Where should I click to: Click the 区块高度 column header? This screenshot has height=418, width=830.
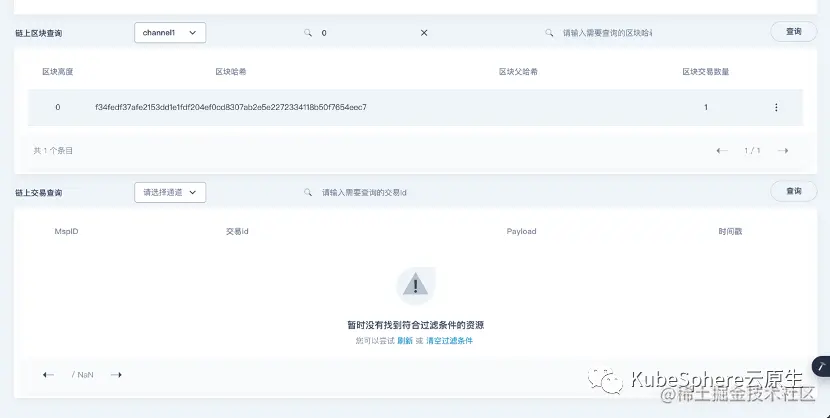pyautogui.click(x=58, y=72)
